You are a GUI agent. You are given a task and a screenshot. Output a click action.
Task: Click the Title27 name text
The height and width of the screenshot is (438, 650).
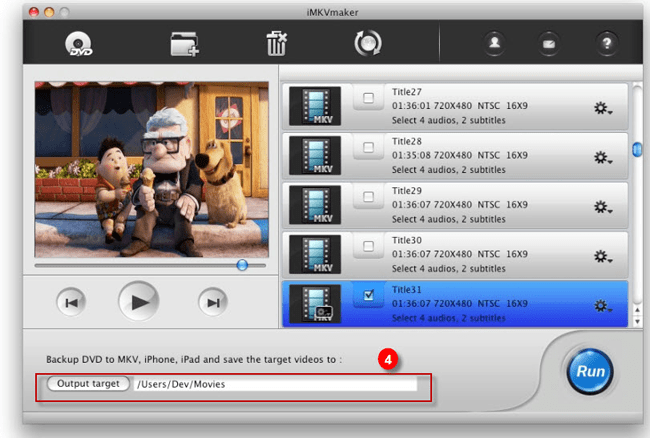click(x=407, y=92)
